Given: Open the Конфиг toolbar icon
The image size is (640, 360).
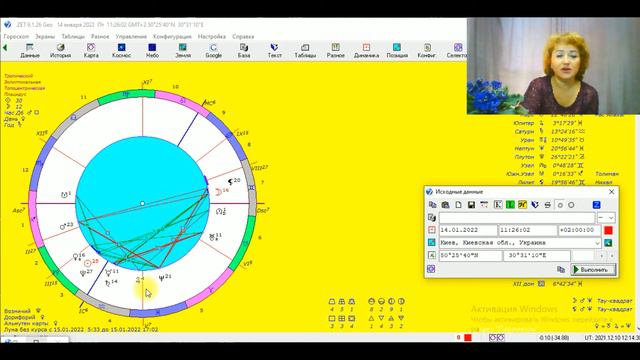Looking at the screenshot, I should pos(427,51).
